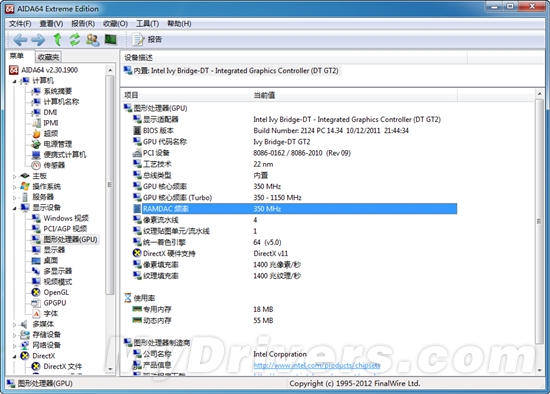Select 多显示器 in the tree
This screenshot has width=550, height=394.
point(58,271)
